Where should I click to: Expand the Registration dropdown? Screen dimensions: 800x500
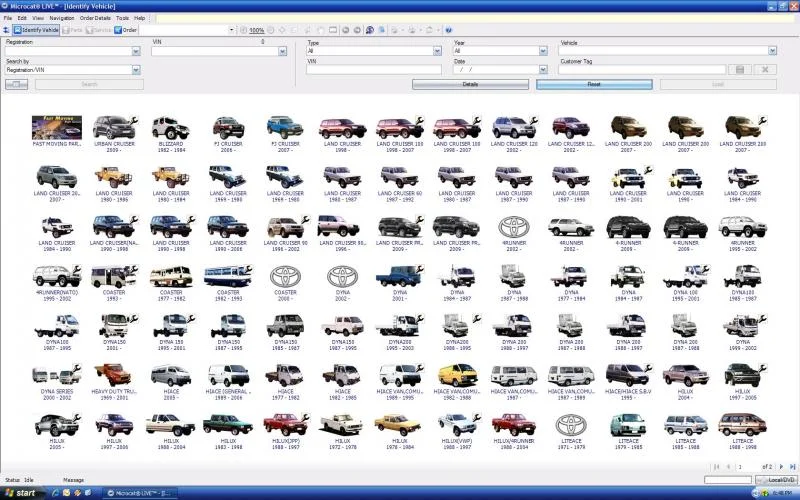tap(136, 52)
